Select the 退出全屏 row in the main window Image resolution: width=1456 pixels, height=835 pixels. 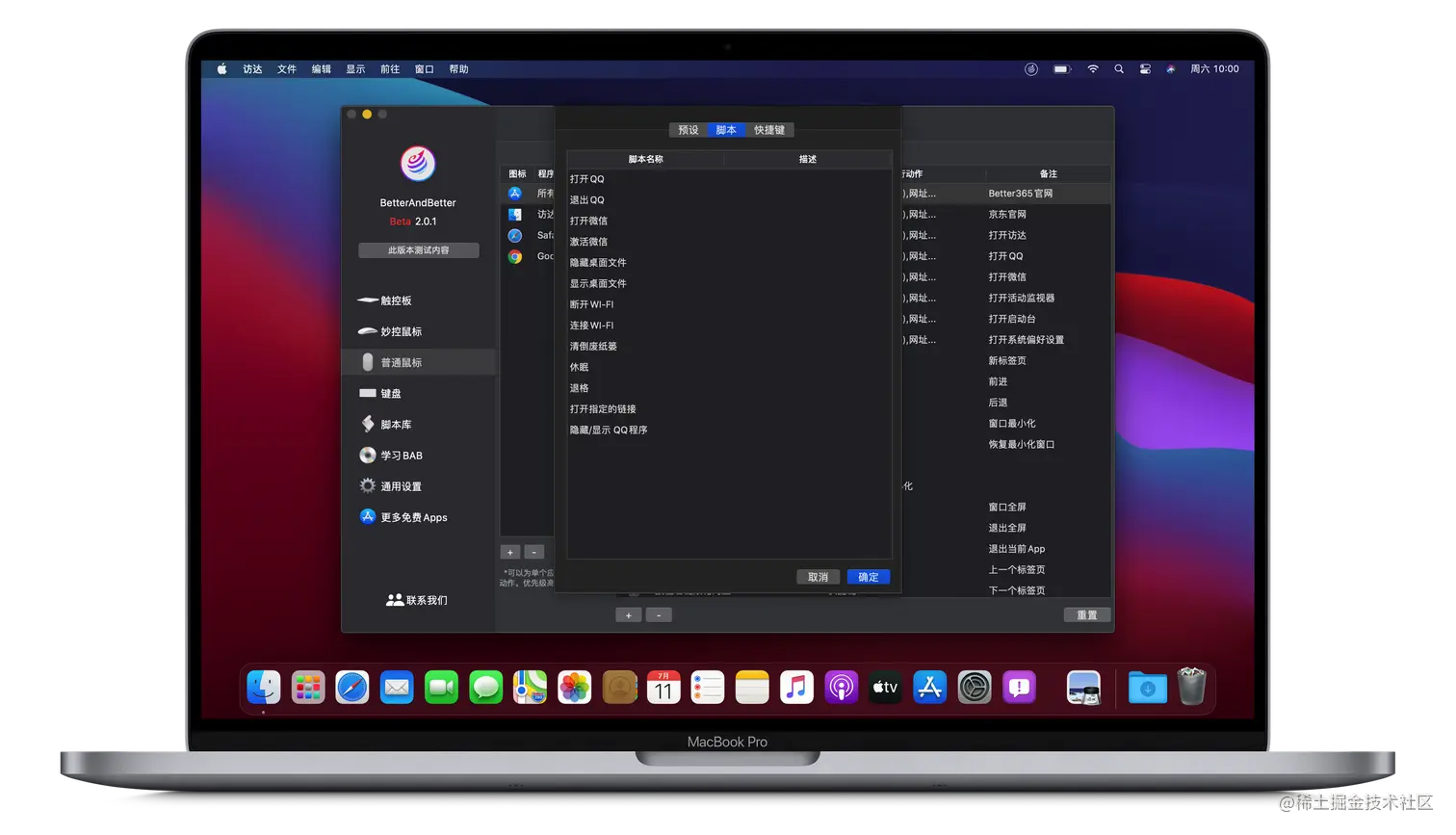tap(1006, 529)
